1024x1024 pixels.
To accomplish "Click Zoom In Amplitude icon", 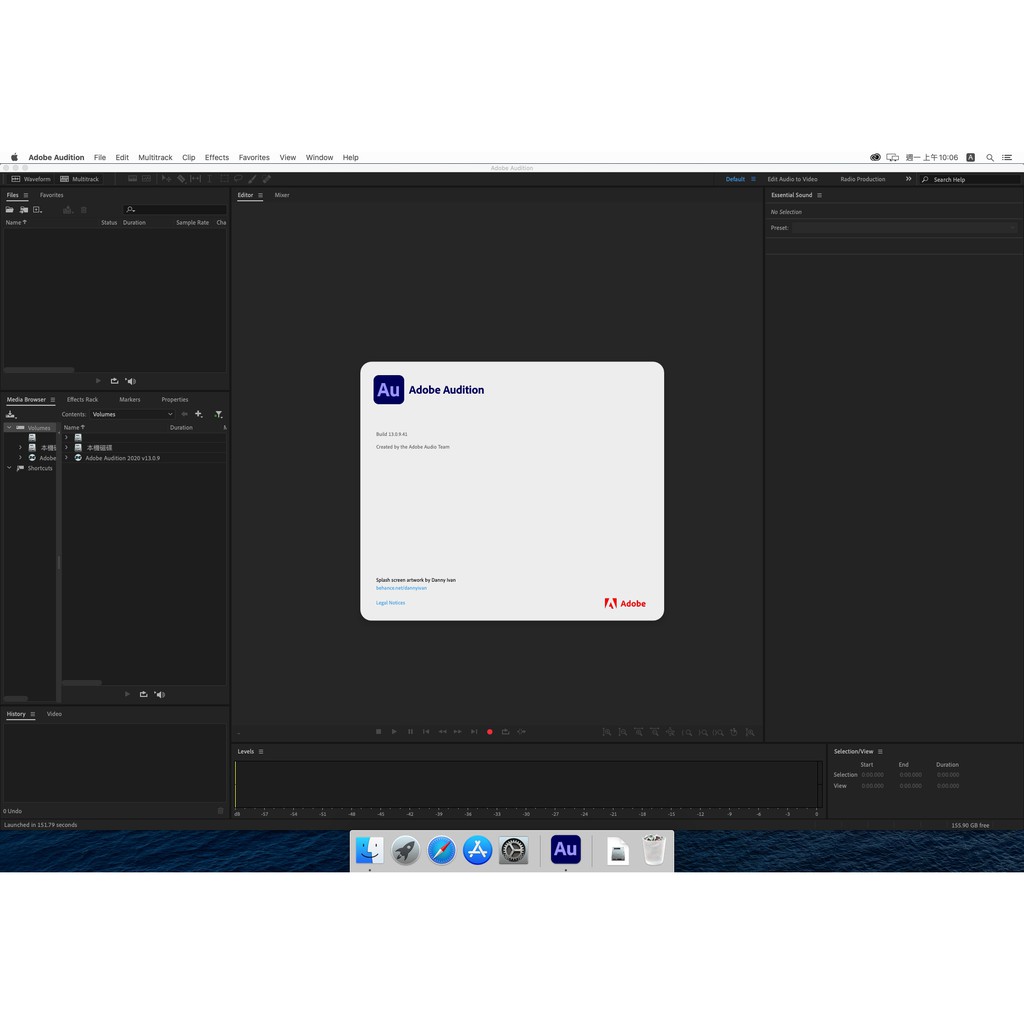I will pyautogui.click(x=607, y=733).
